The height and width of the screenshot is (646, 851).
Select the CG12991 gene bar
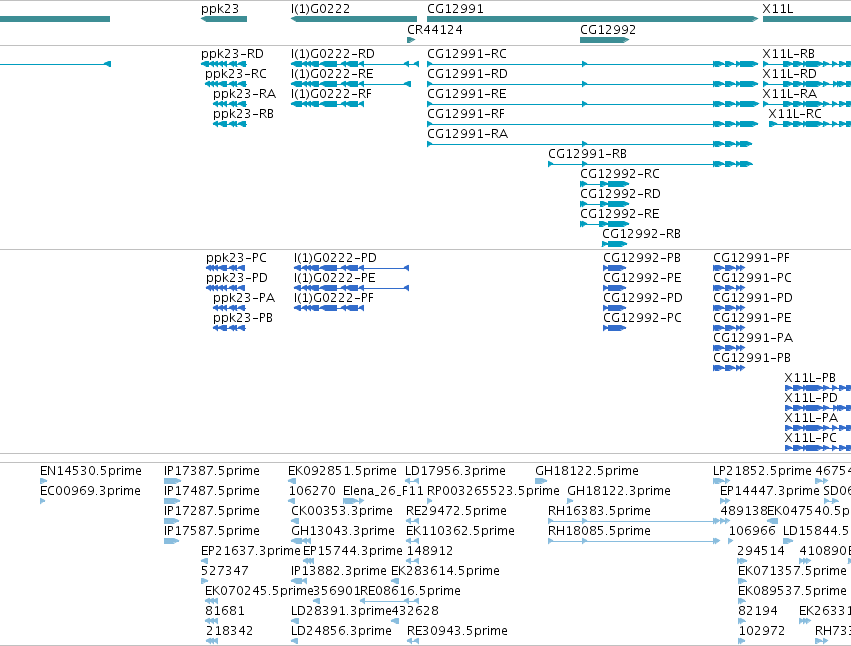[592, 19]
